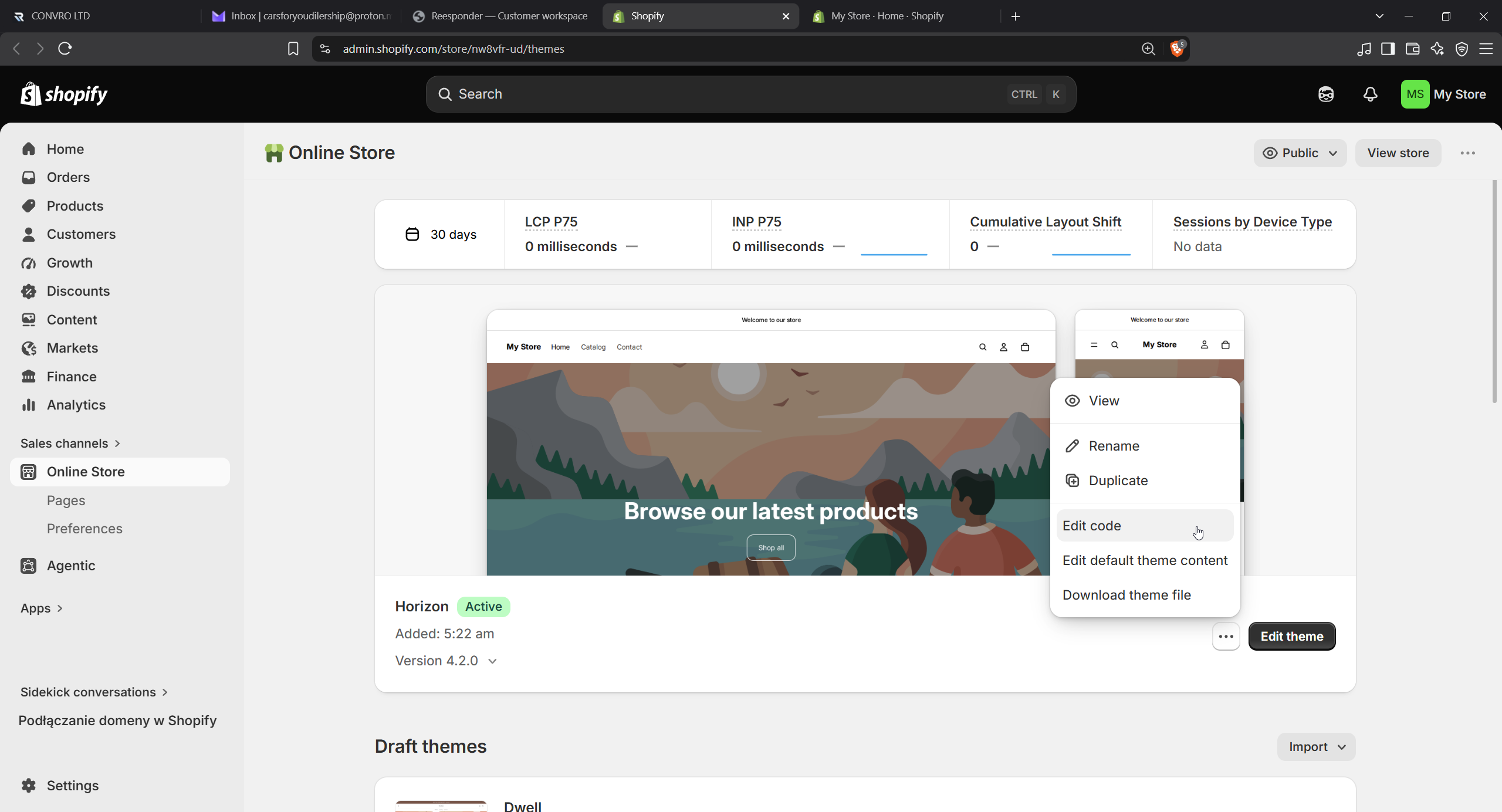This screenshot has width=1502, height=812.
Task: Open the notifications bell
Action: coord(1370,94)
